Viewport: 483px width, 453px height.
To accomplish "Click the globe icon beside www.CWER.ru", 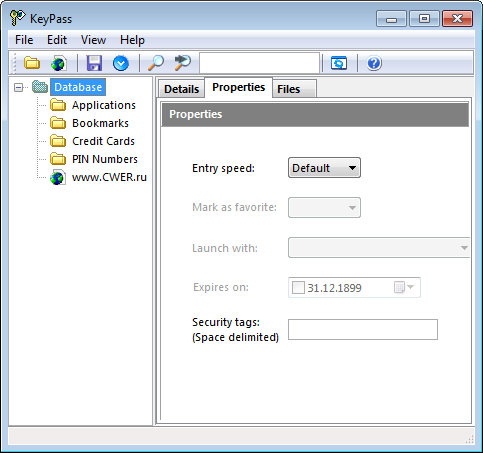I will click(58, 177).
